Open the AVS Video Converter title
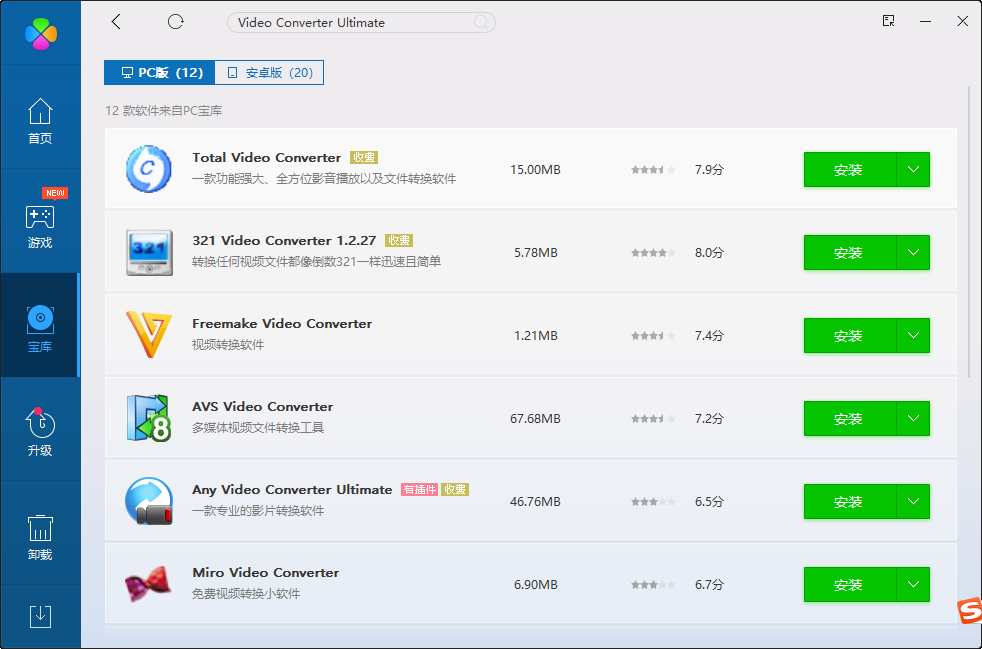This screenshot has width=982, height=649. 262,407
